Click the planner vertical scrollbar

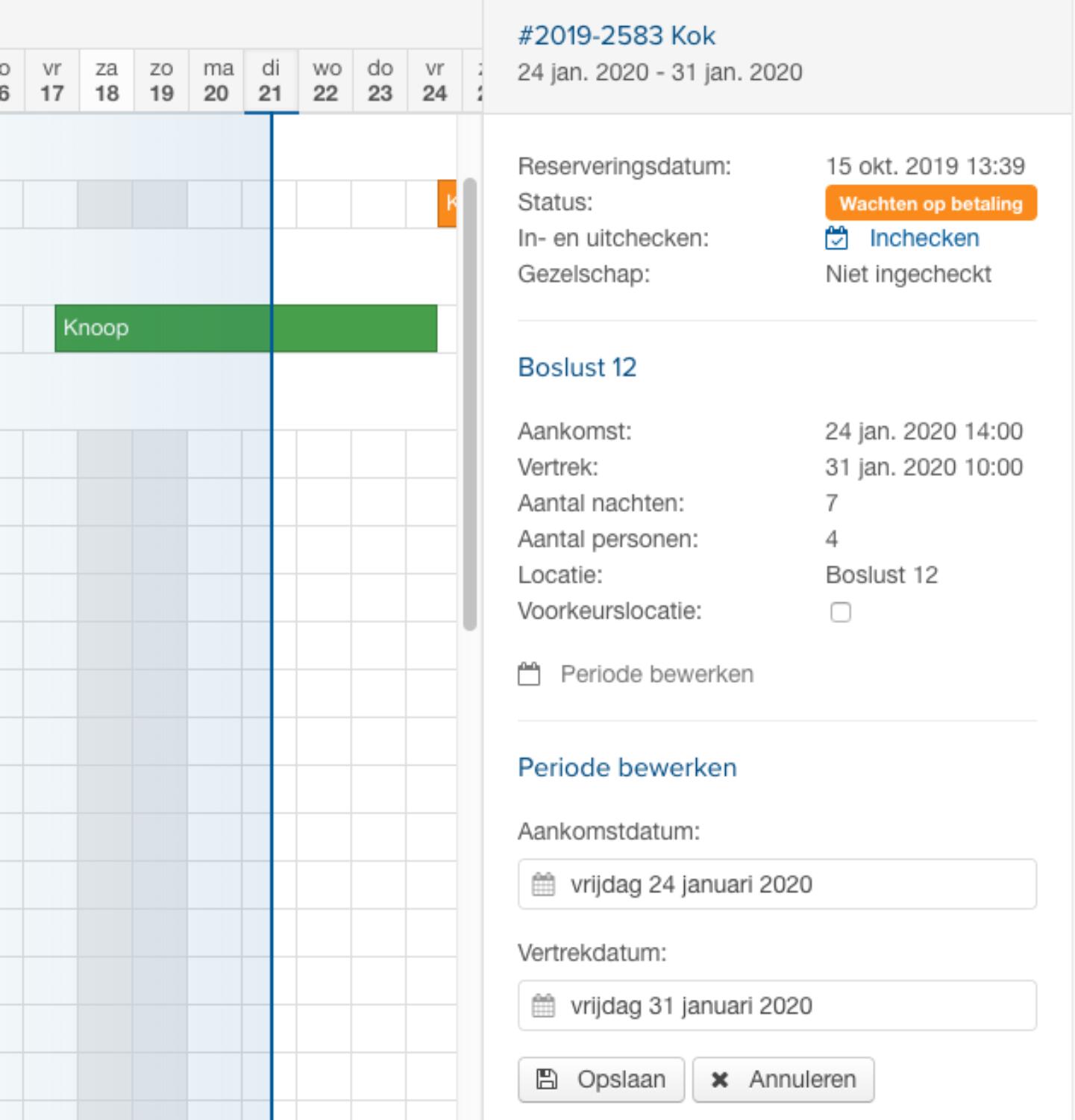coord(469,403)
